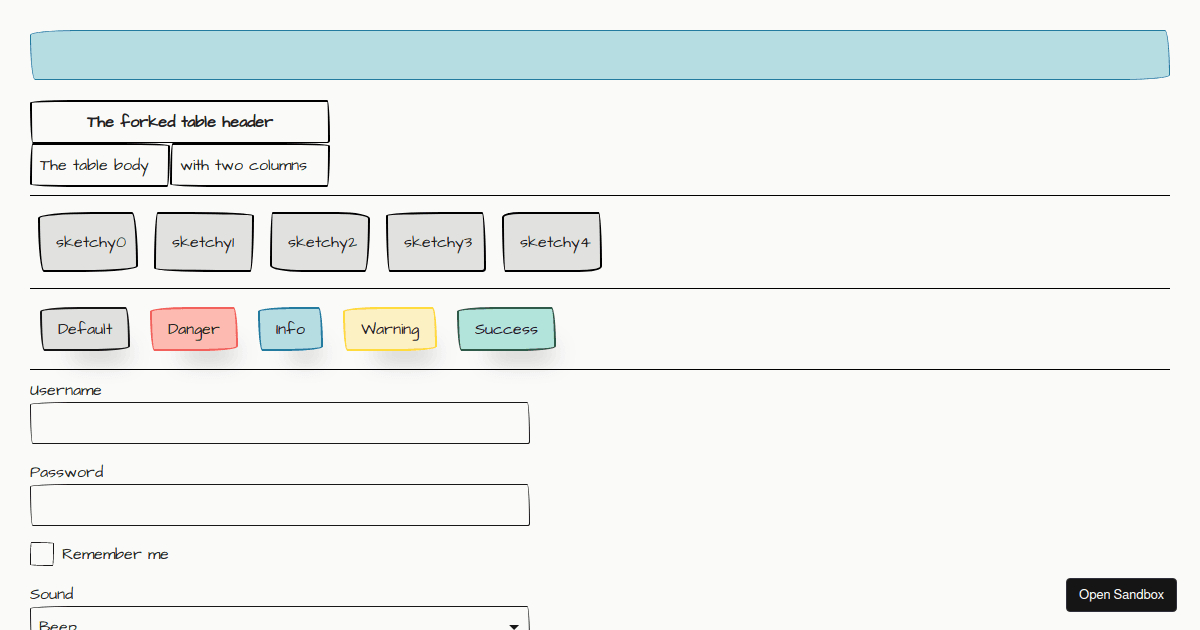Click the sketchy4 button
This screenshot has height=630, width=1200.
coord(552,241)
